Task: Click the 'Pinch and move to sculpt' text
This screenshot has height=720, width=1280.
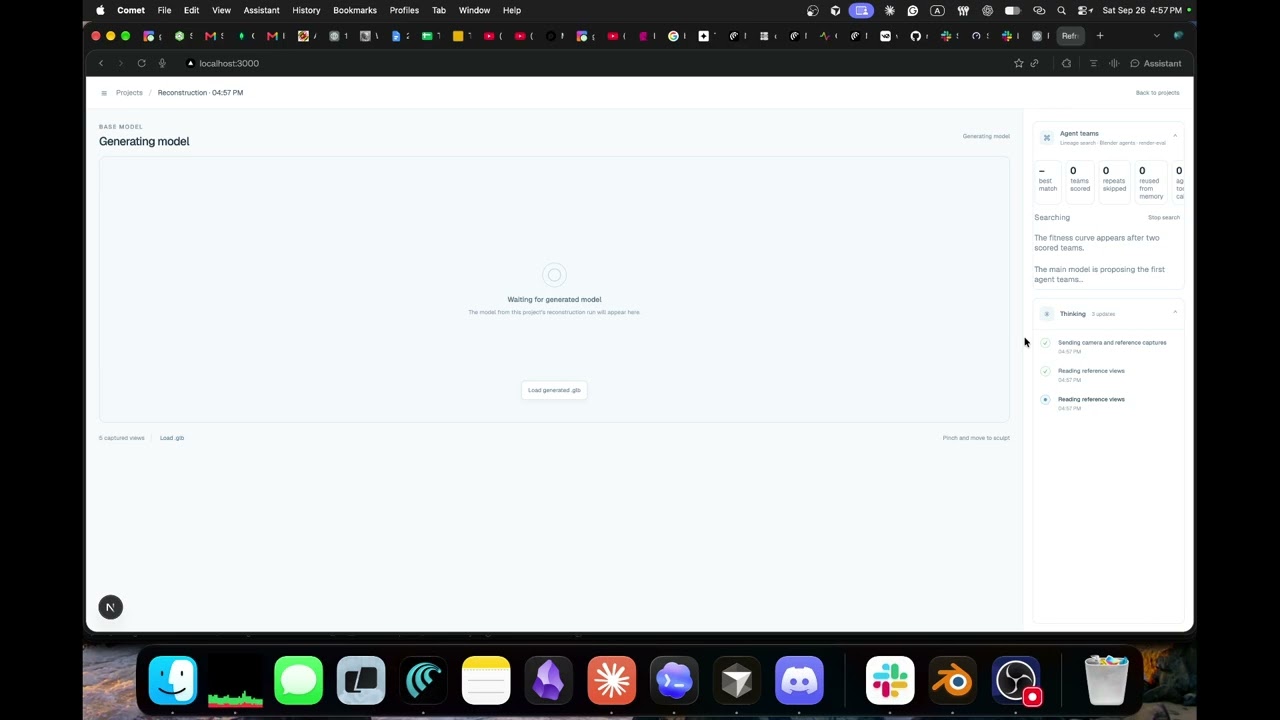Action: click(976, 438)
